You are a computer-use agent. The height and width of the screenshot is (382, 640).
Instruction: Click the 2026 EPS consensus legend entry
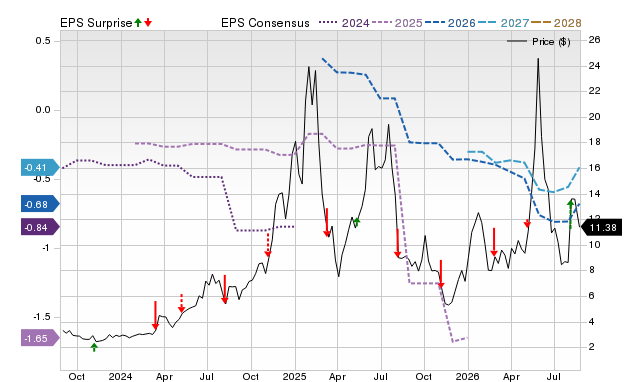click(x=450, y=23)
